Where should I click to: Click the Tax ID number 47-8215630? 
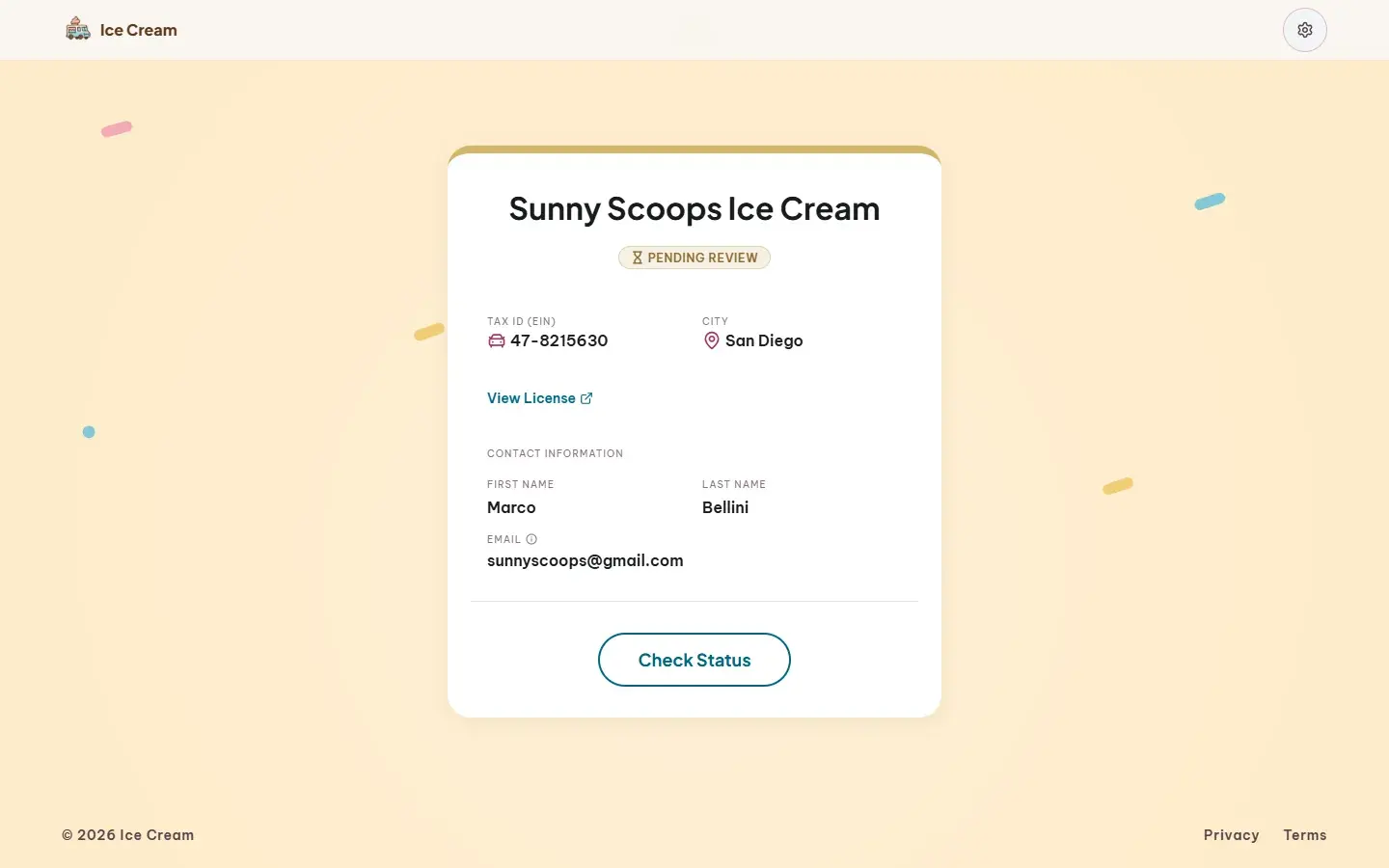(x=559, y=340)
